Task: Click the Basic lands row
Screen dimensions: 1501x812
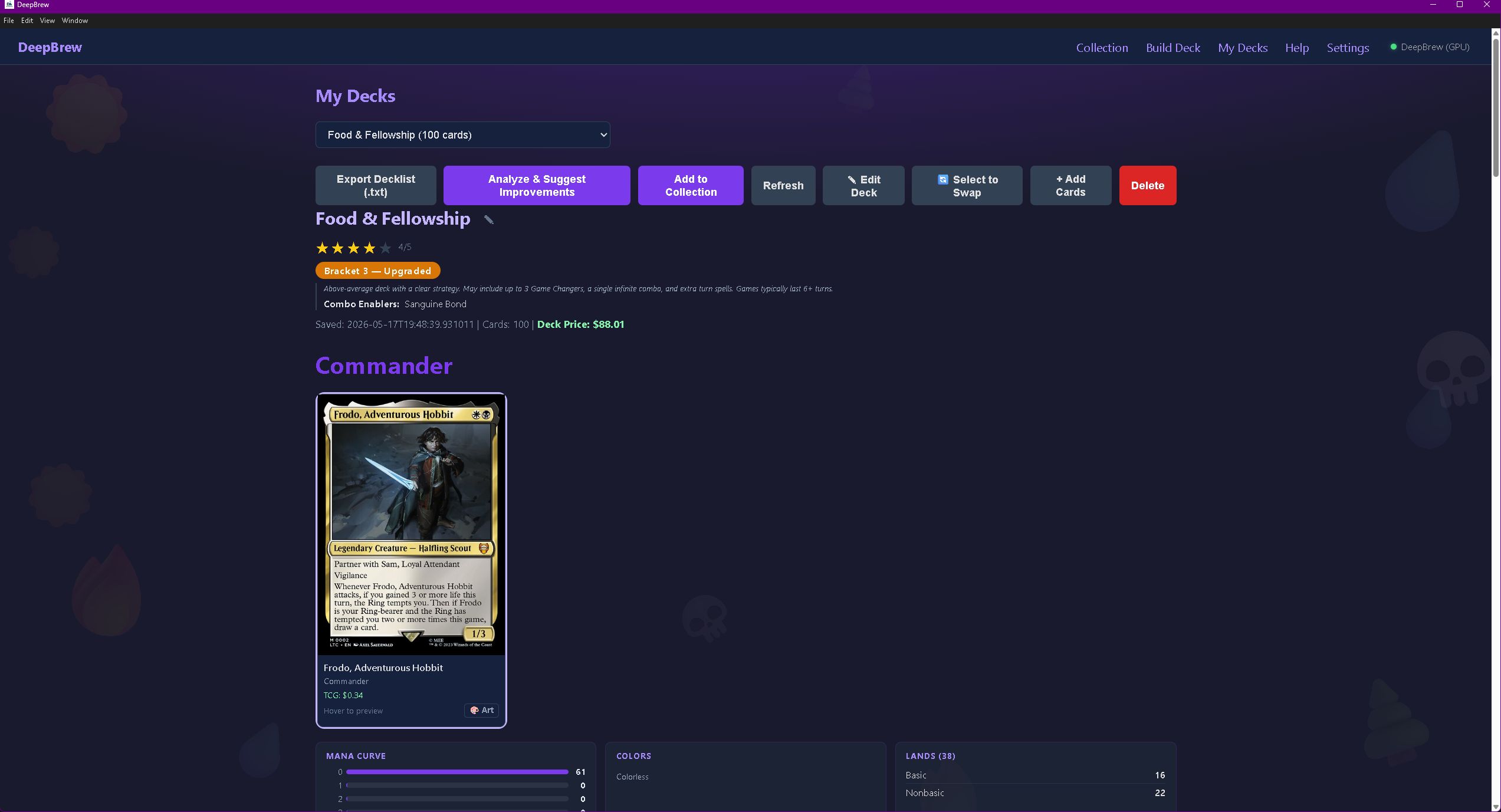Action: coord(1035,775)
